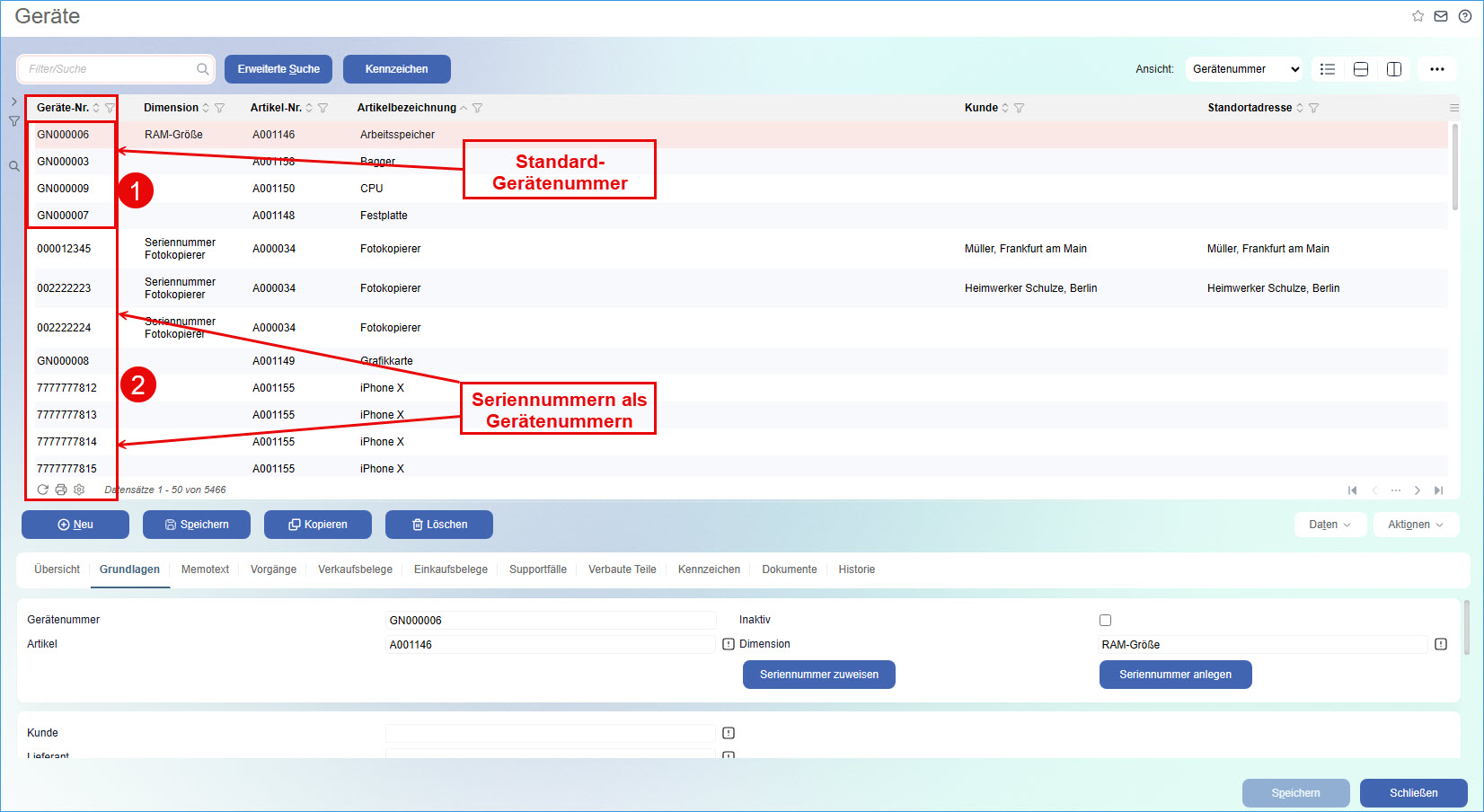The height and width of the screenshot is (812, 1484).
Task: Switch to the Übersicht tab
Action: tap(57, 569)
